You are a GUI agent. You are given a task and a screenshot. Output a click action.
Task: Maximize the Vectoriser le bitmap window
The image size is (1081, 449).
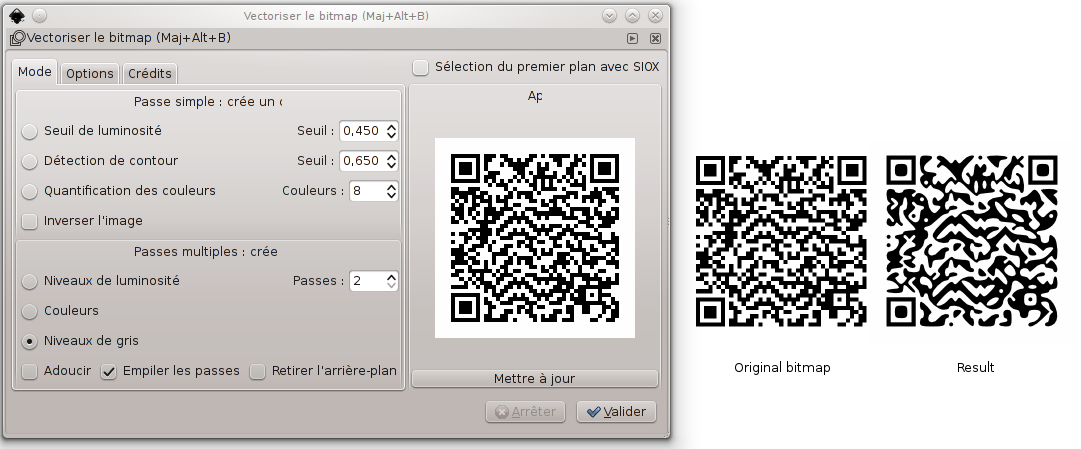click(x=632, y=15)
